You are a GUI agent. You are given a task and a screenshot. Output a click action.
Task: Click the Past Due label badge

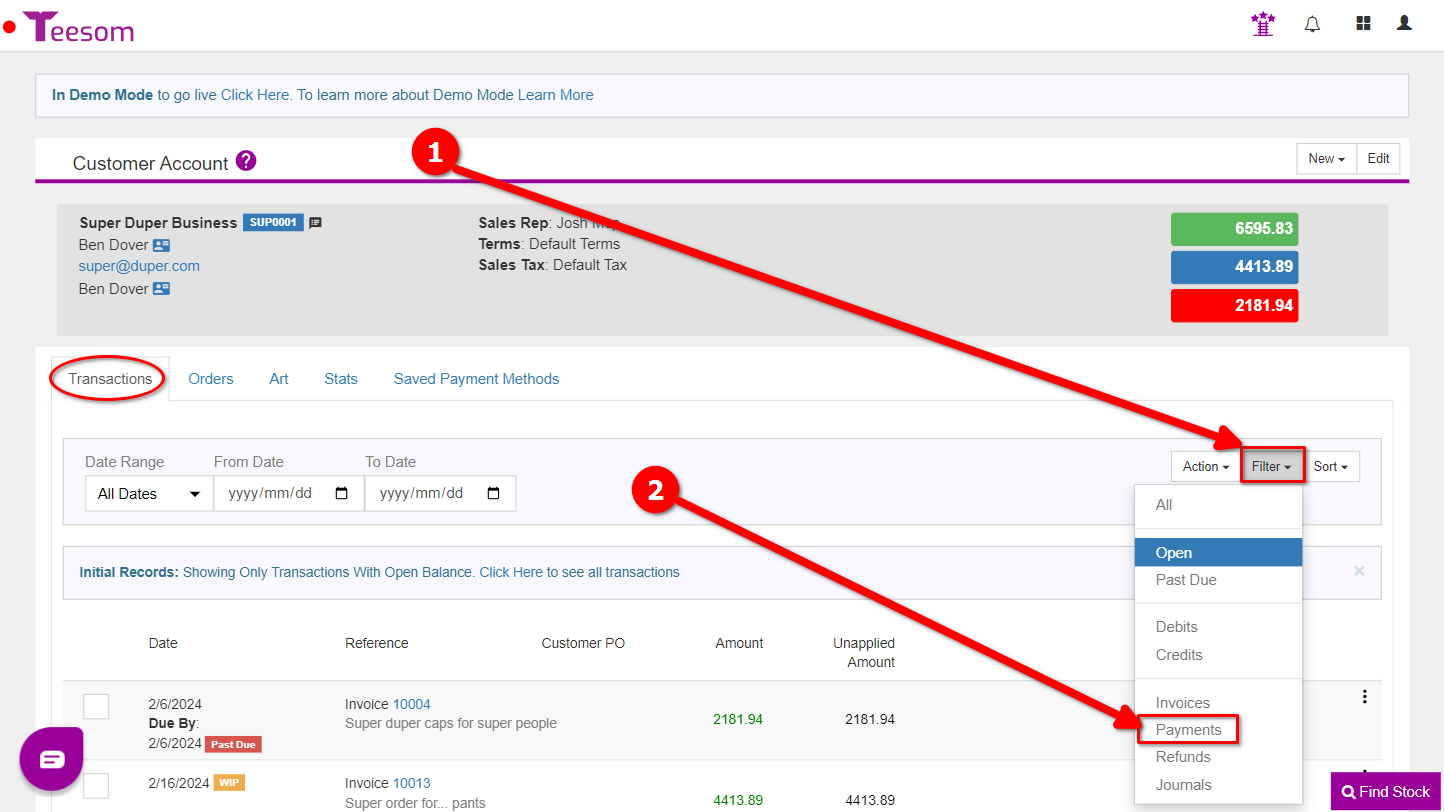(x=233, y=744)
